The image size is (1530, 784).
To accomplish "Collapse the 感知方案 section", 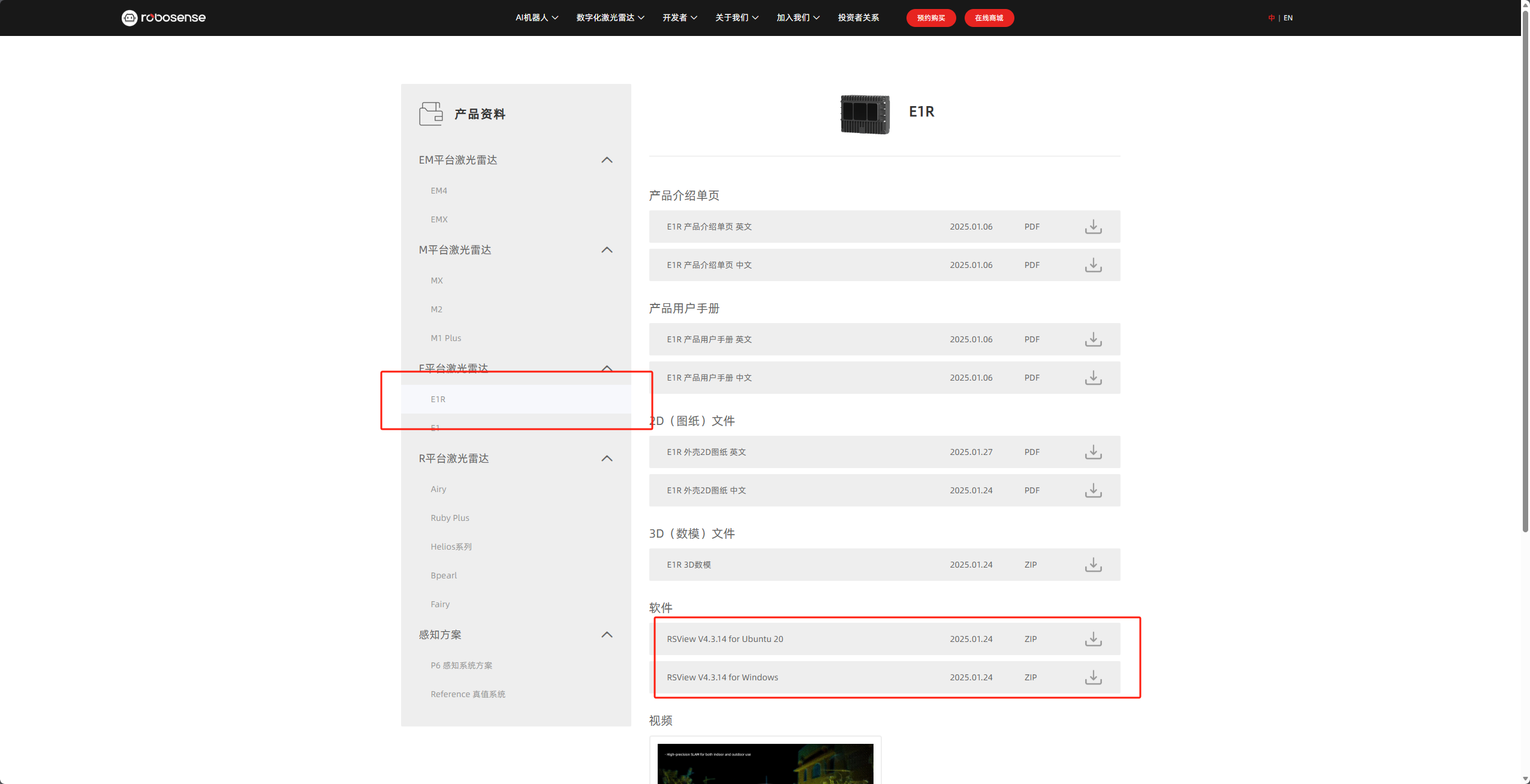I will (607, 635).
